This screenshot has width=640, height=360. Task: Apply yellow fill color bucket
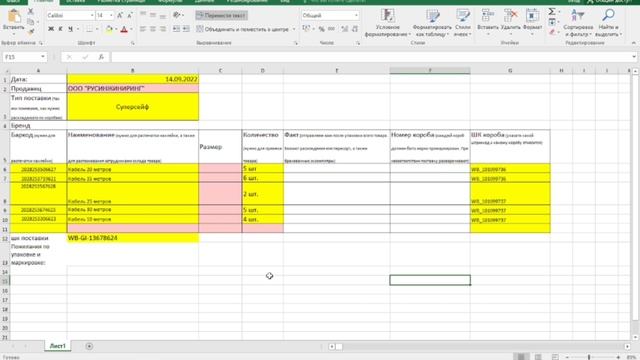pyautogui.click(x=109, y=29)
